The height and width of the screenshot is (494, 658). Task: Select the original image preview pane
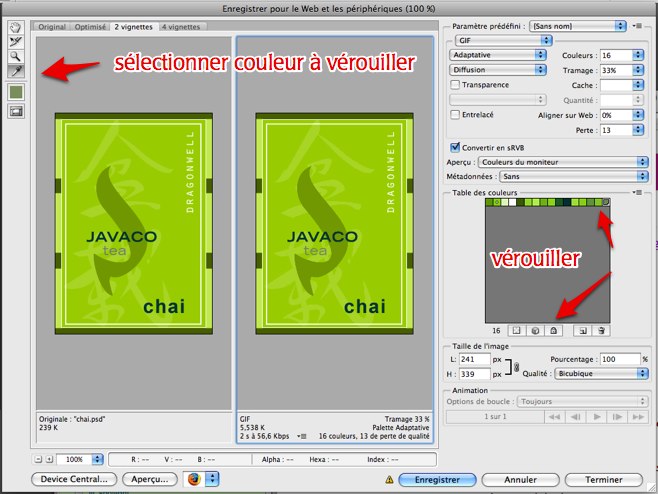(x=133, y=223)
